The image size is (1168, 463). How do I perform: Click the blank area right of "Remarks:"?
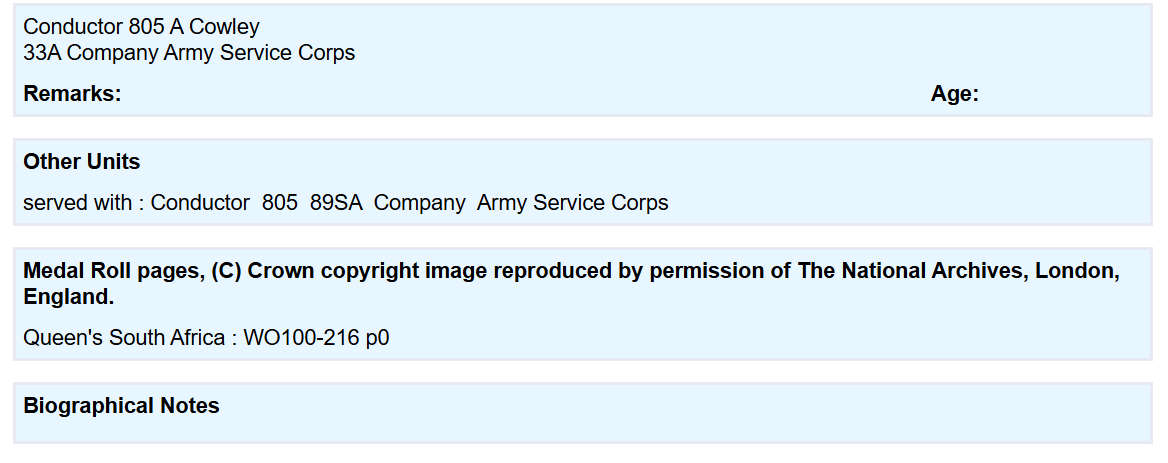(500, 94)
